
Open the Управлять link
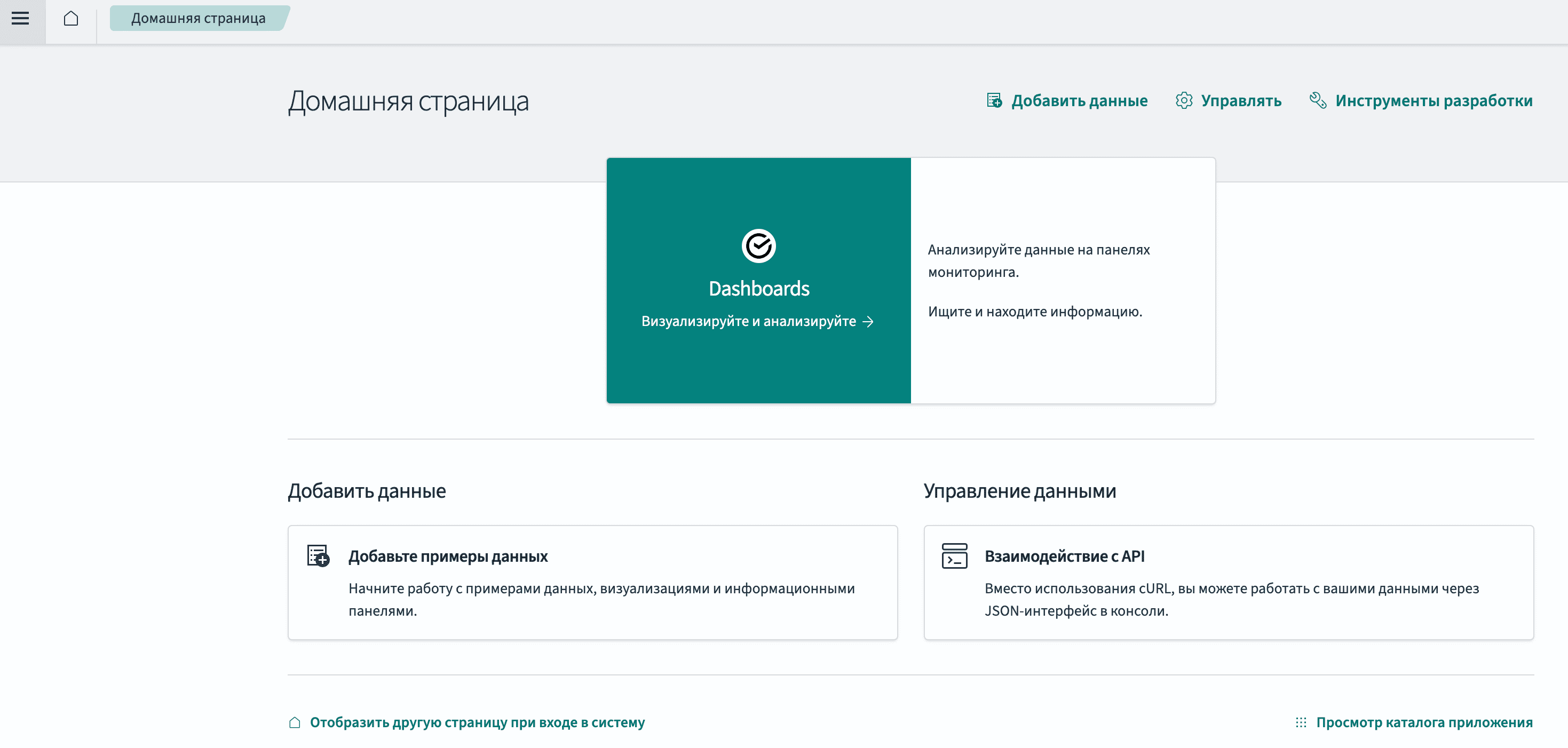(1240, 100)
